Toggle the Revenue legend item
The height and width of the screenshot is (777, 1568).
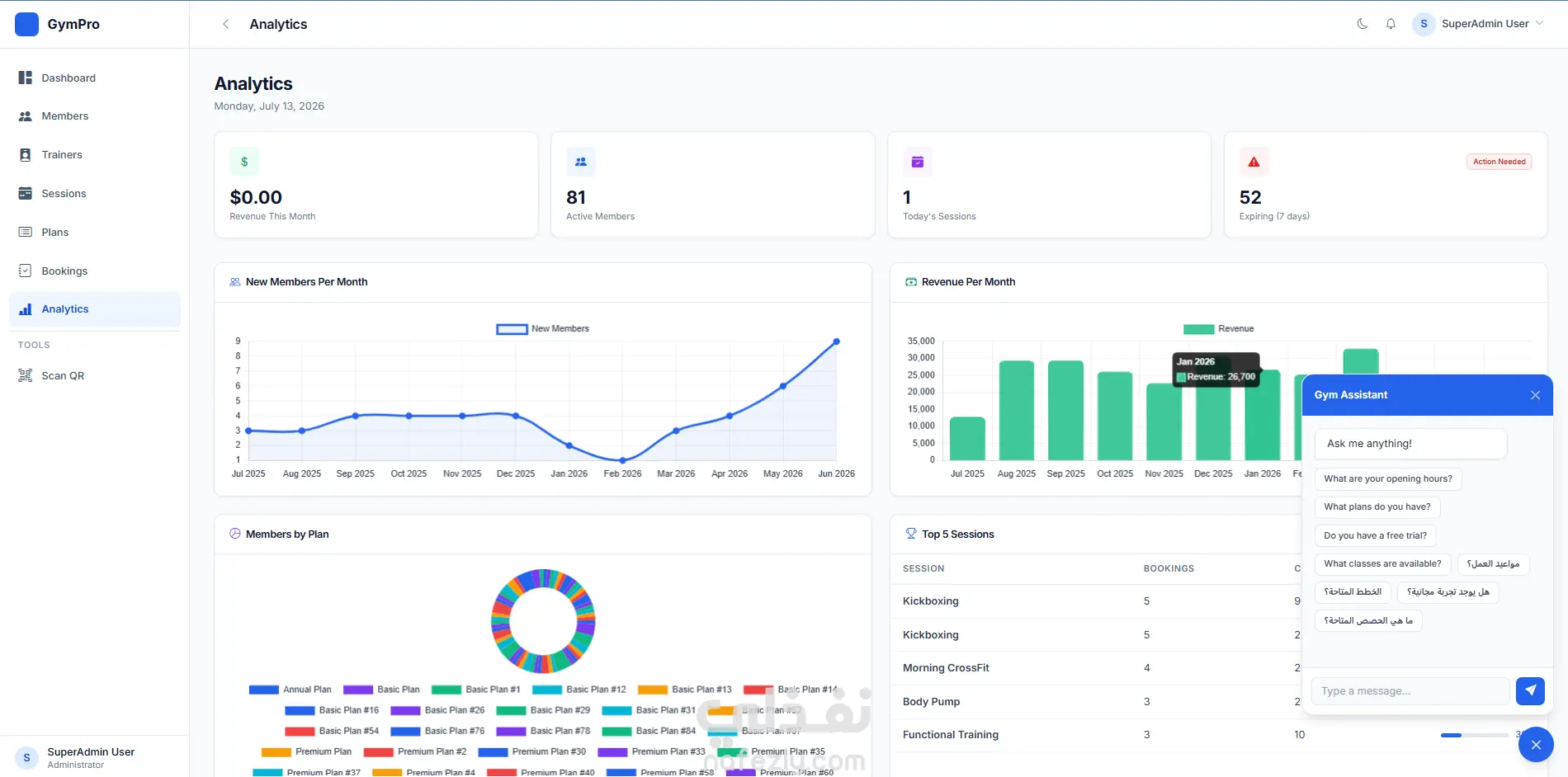(x=1218, y=328)
